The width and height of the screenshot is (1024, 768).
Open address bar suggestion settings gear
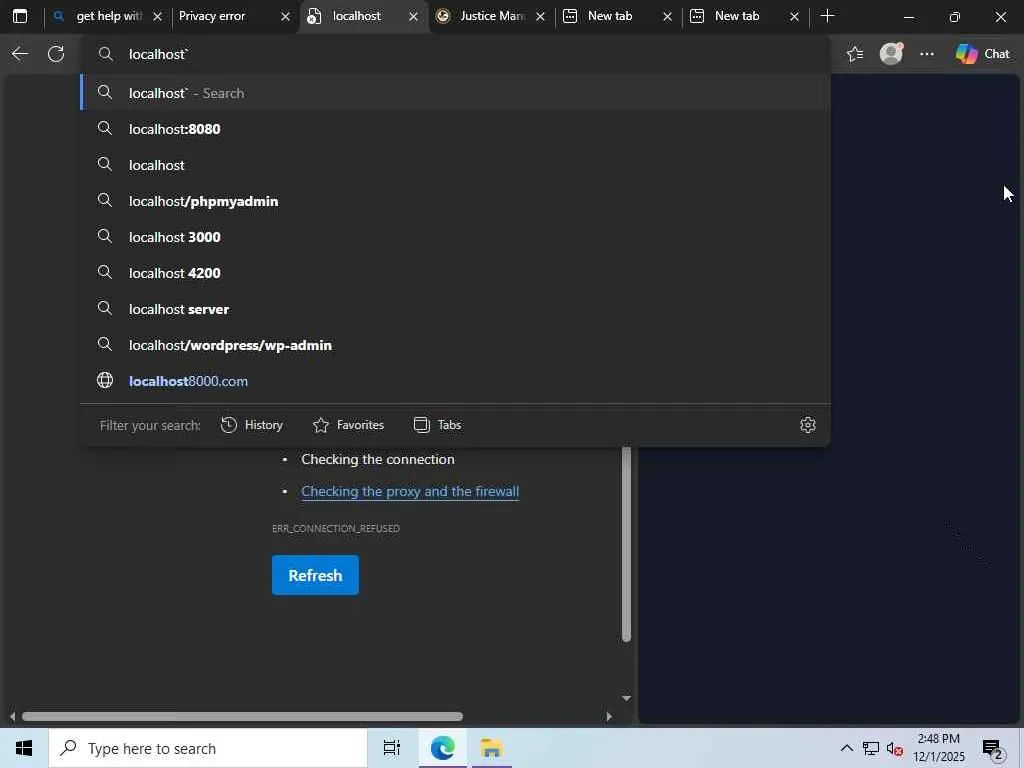(808, 425)
